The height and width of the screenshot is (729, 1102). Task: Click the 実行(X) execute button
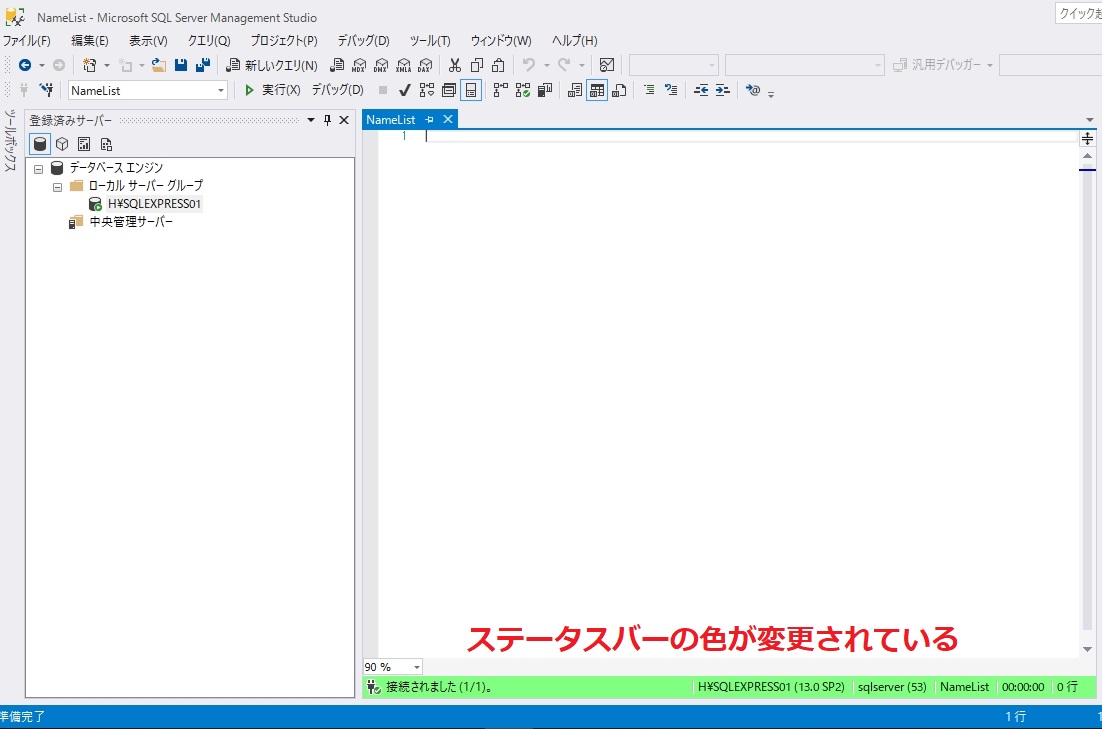pos(273,90)
